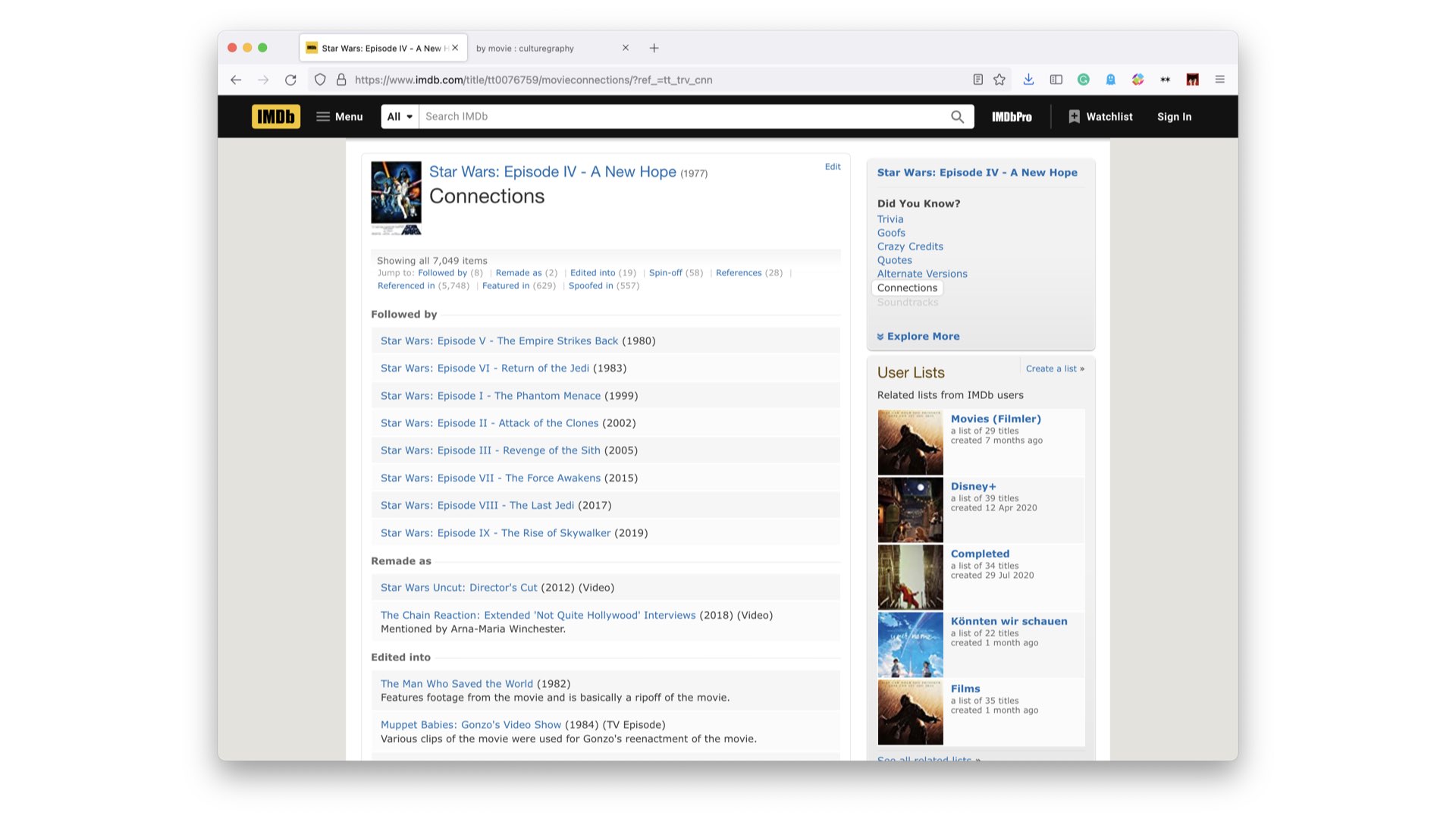Image resolution: width=1456 pixels, height=819 pixels.
Task: Open Crazy Credits in the sidebar
Action: pyautogui.click(x=910, y=246)
